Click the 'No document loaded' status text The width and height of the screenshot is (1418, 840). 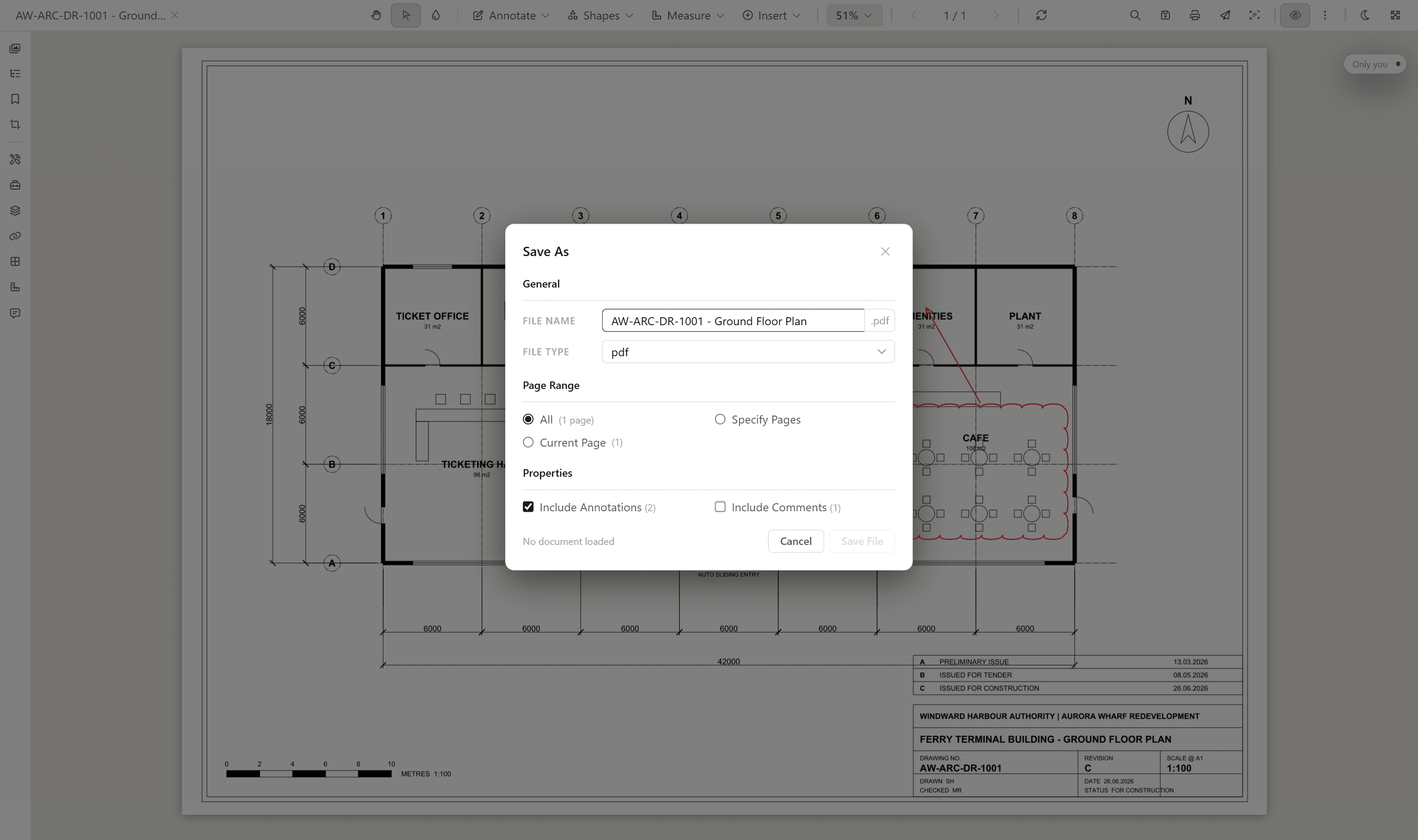[x=569, y=541]
